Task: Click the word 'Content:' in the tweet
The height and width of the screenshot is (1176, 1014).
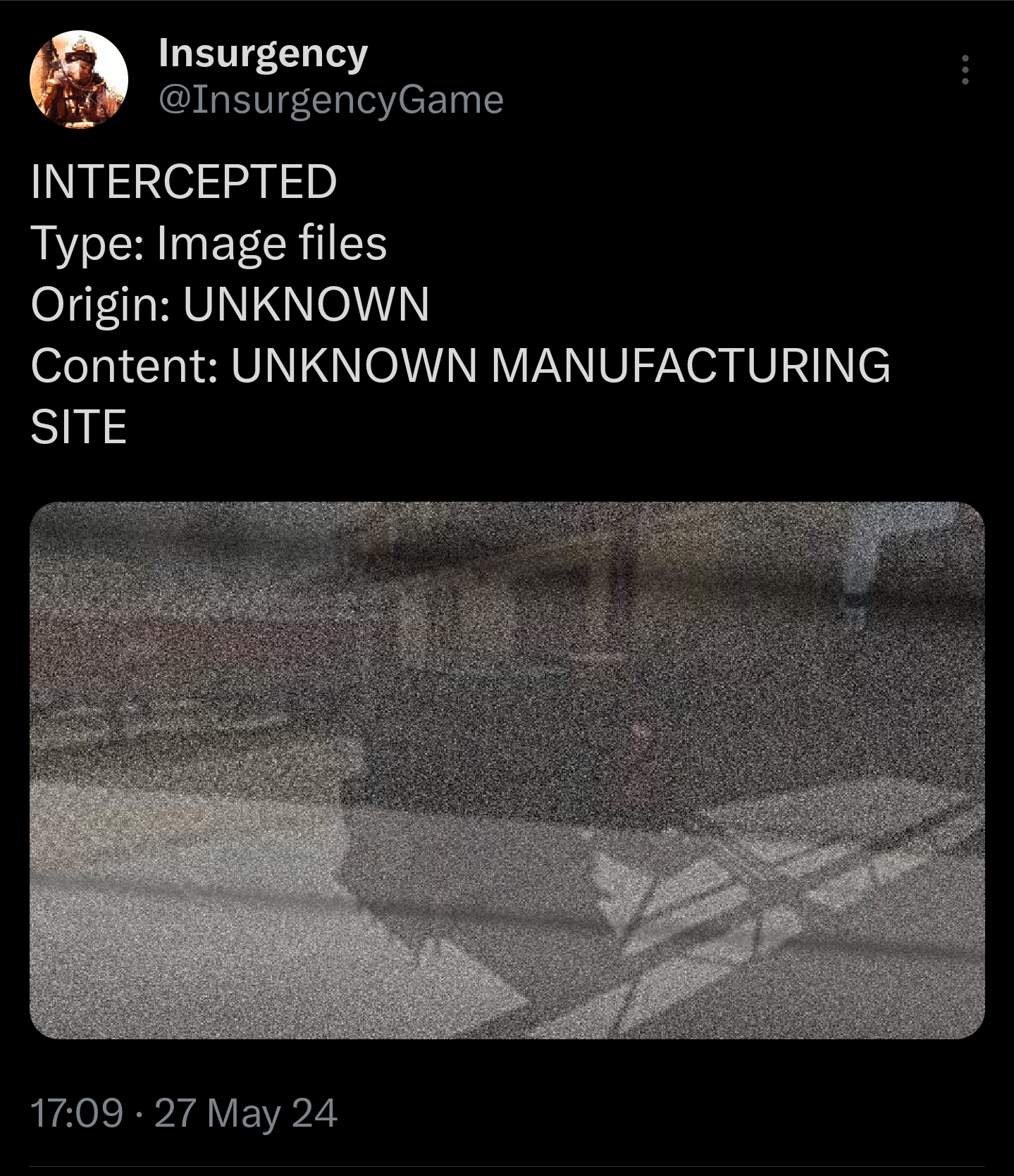Action: point(124,365)
